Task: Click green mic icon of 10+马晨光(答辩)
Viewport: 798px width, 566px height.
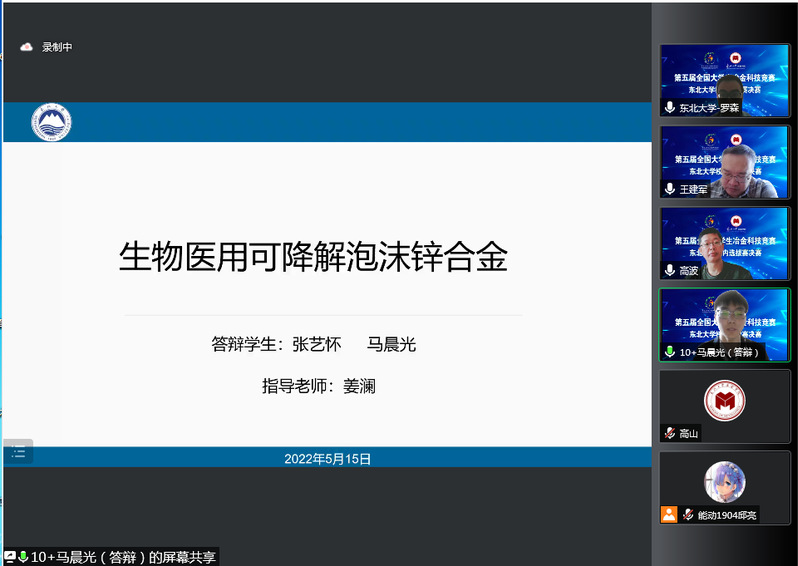Action: [670, 352]
